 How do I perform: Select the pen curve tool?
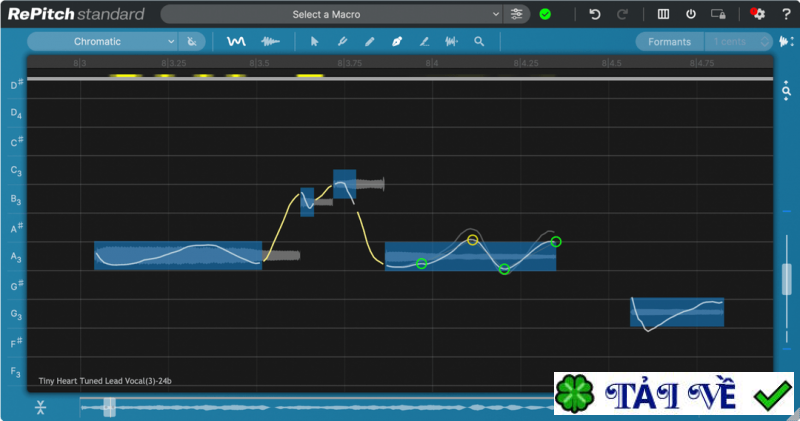pyautogui.click(x=397, y=41)
